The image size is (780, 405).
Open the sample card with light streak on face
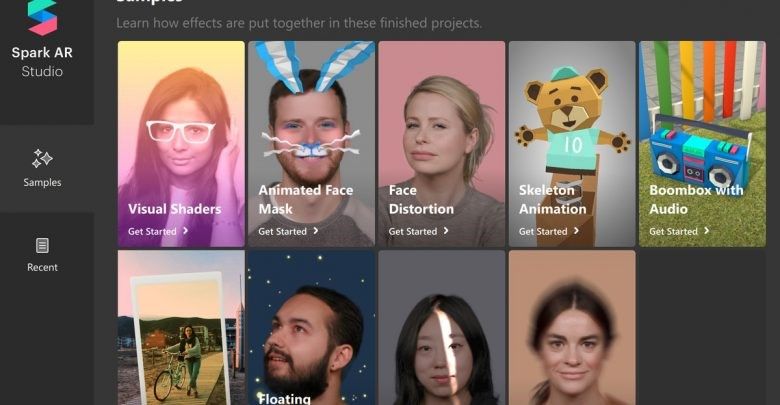442,328
